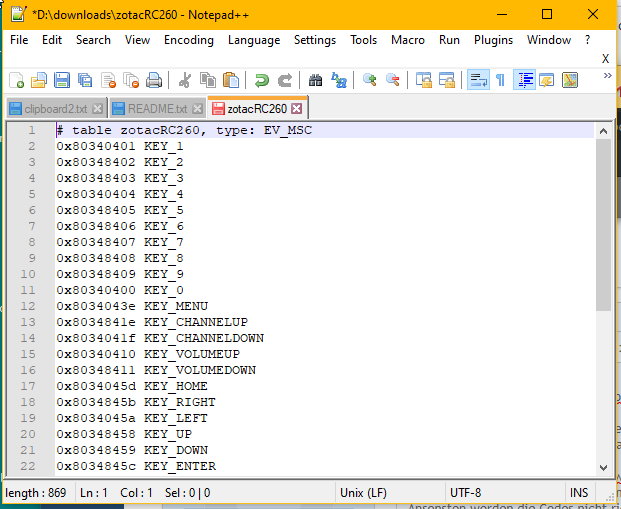The image size is (621, 509).
Task: Open the Search menu
Action: click(x=93, y=40)
